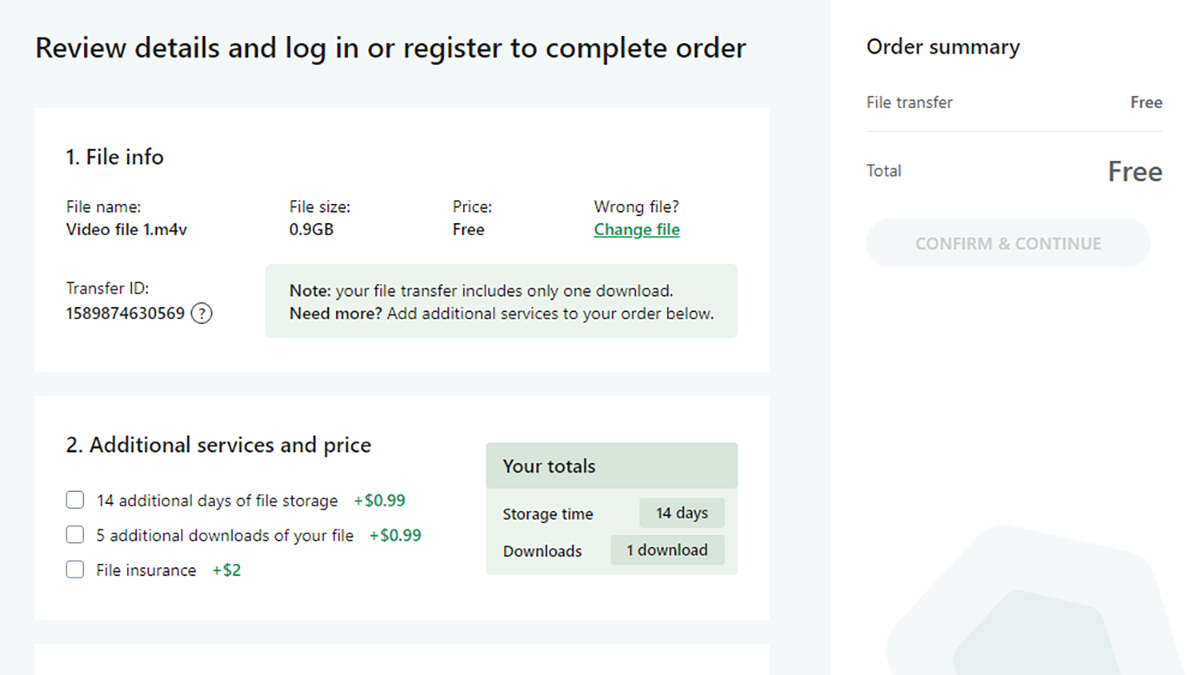Click the note about only one download
The image size is (1200, 675).
tap(501, 302)
